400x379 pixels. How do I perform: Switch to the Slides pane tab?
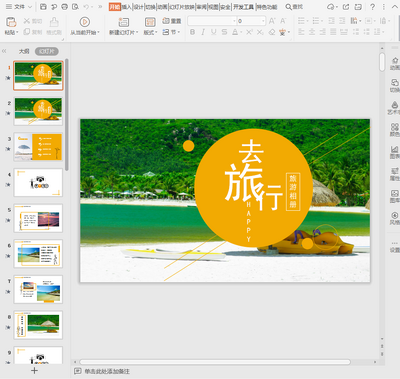47,51
